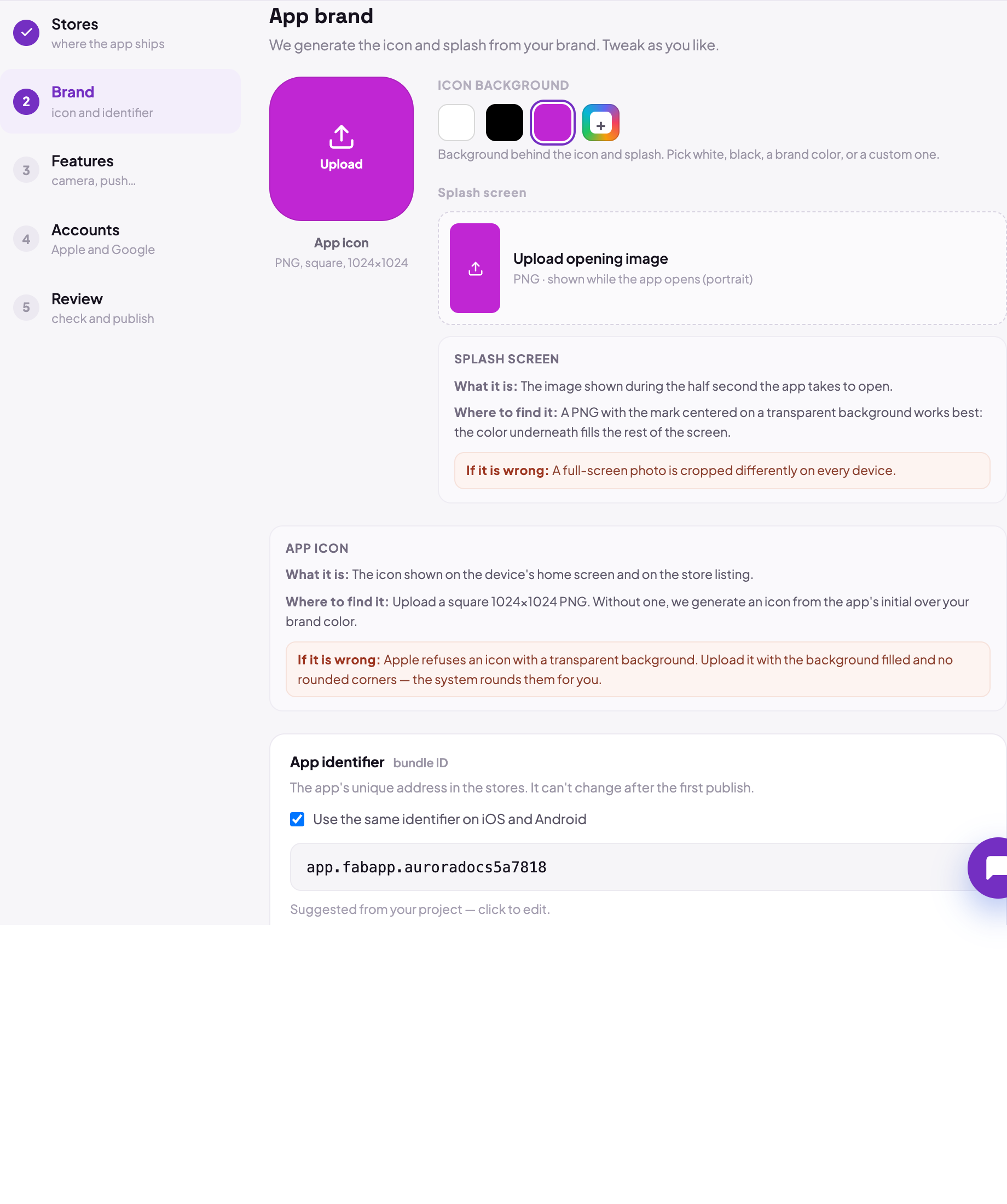Select the white icon background swatch
This screenshot has width=1007, height=1204.
[x=456, y=123]
